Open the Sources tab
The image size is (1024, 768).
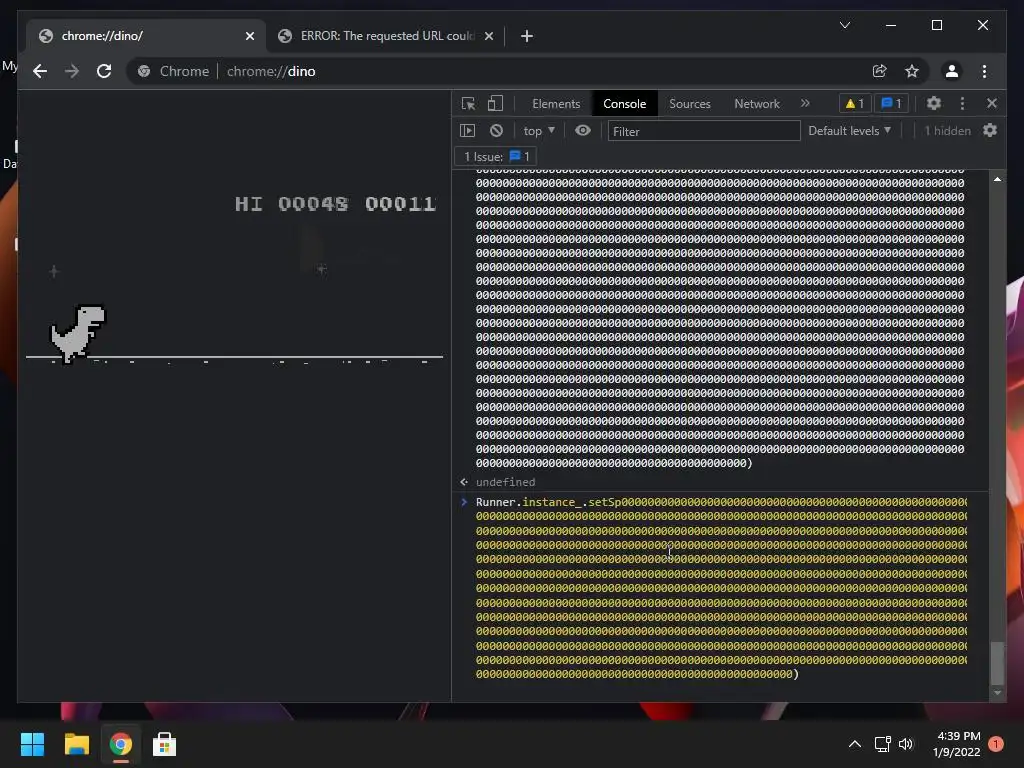click(x=690, y=104)
